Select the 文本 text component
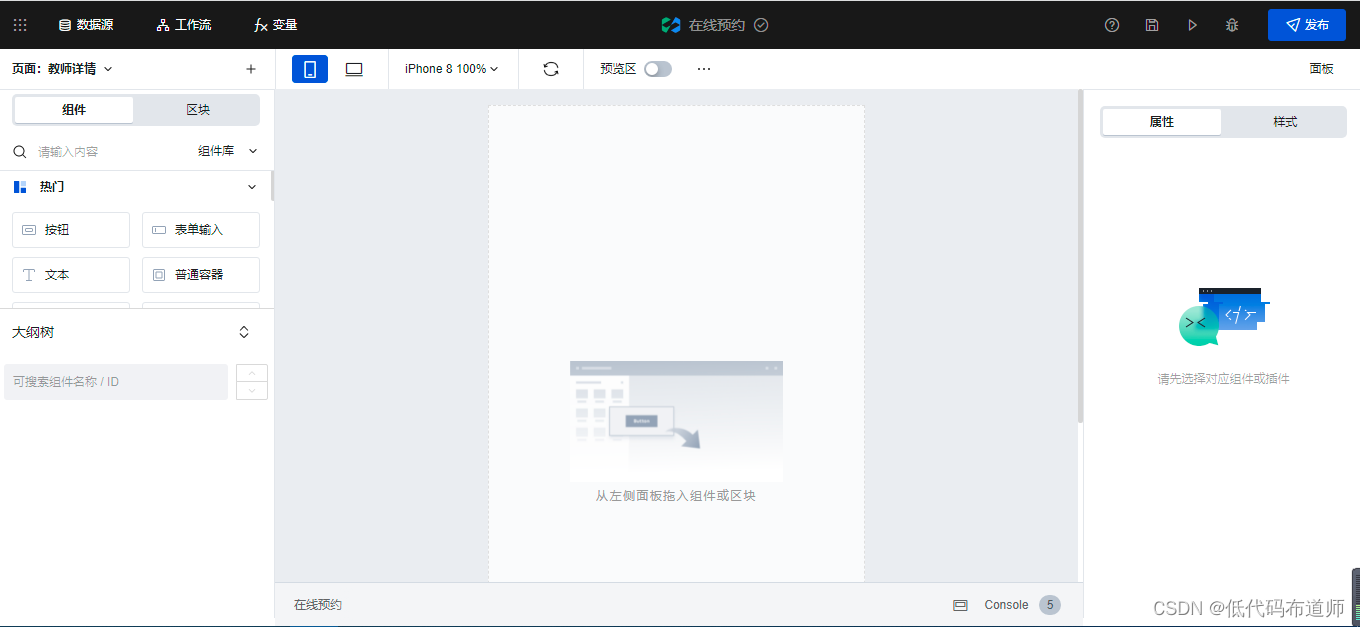 71,275
